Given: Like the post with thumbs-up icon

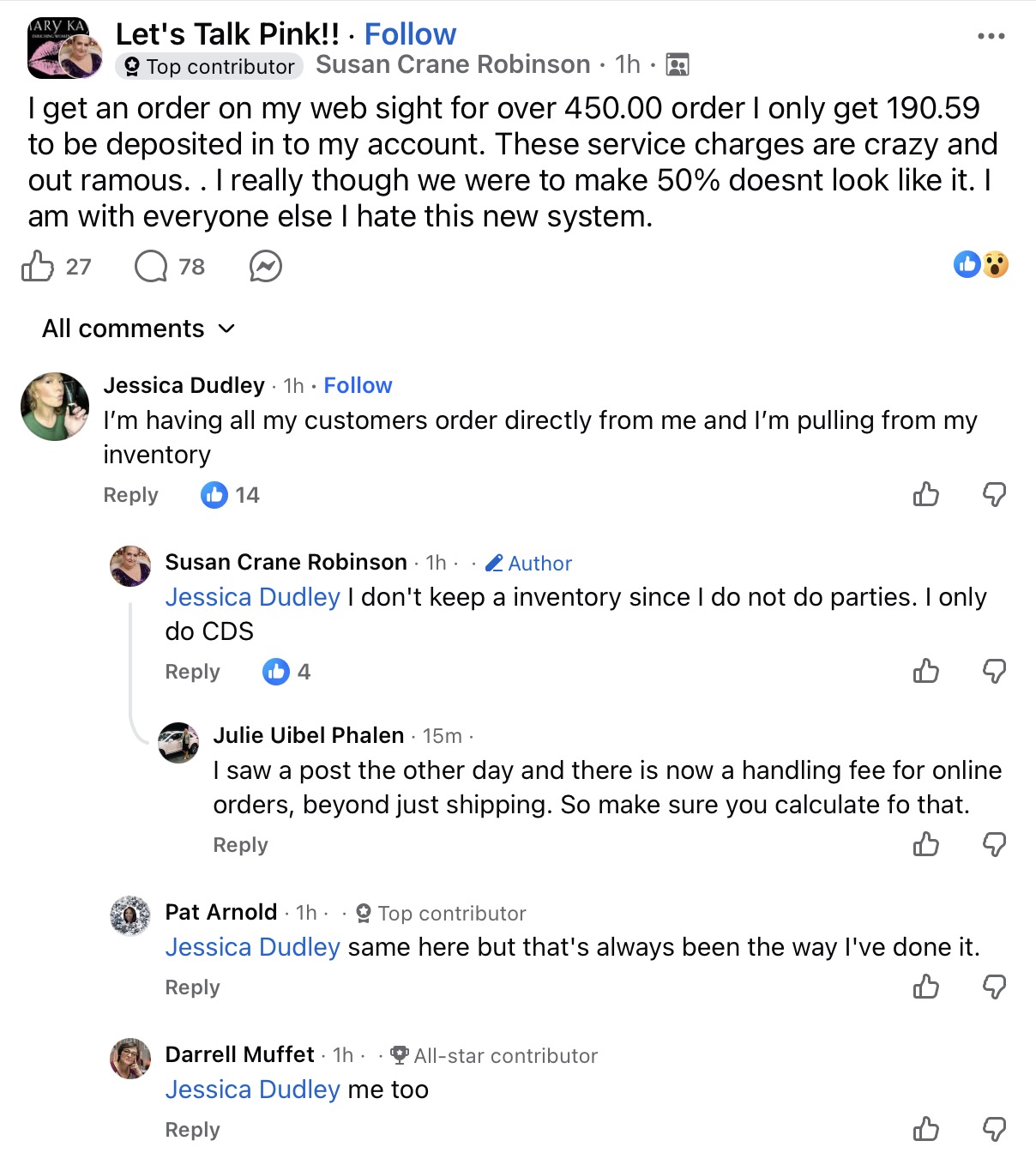Looking at the screenshot, I should click(38, 267).
